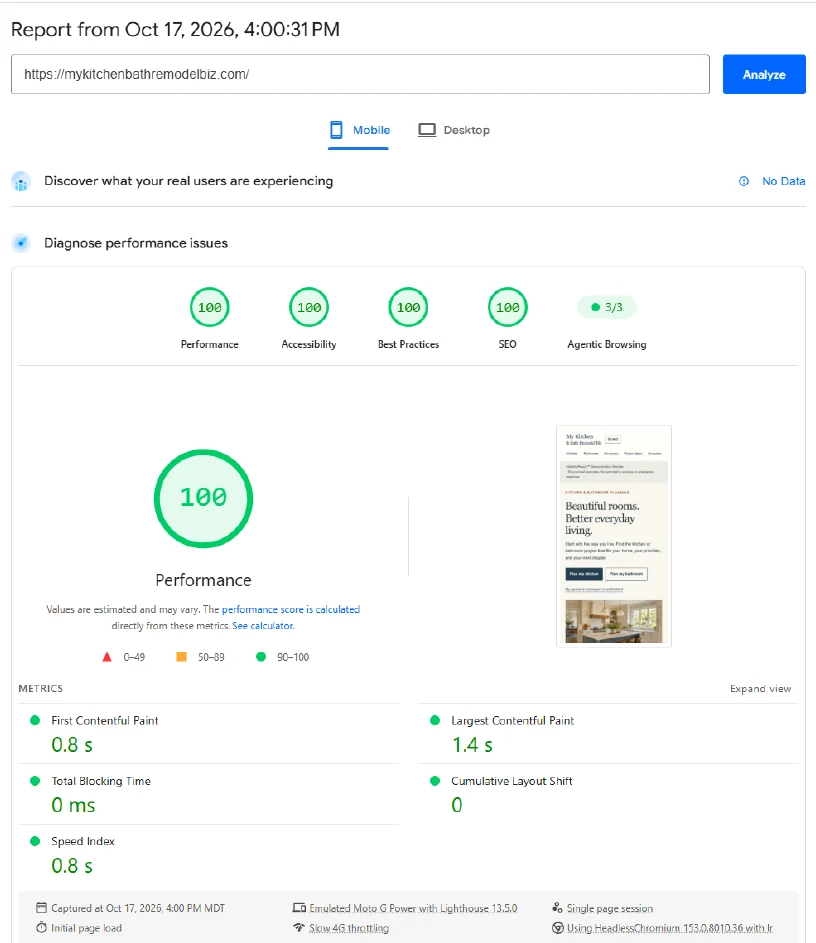Screen dimensions: 816x943
Task: Click the METRICS section heading
Action: [40, 689]
